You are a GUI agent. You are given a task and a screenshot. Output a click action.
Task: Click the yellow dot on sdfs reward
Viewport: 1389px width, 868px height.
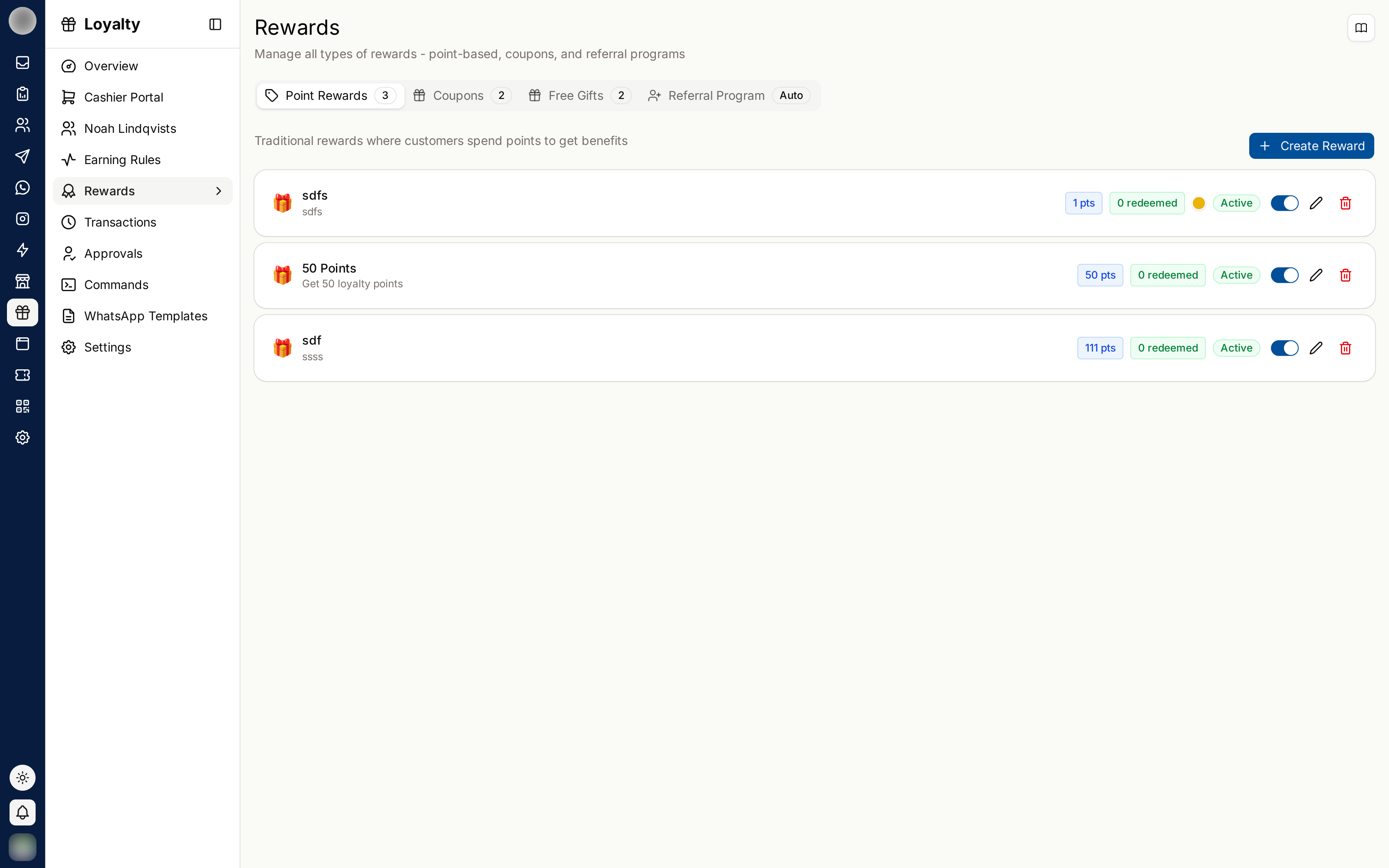(1198, 203)
